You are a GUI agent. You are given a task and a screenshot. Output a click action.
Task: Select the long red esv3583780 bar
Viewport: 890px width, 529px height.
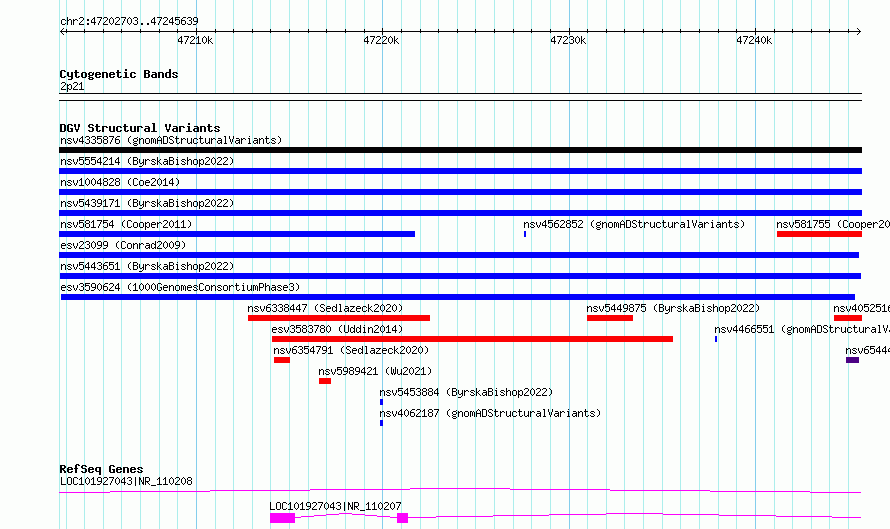coord(472,339)
